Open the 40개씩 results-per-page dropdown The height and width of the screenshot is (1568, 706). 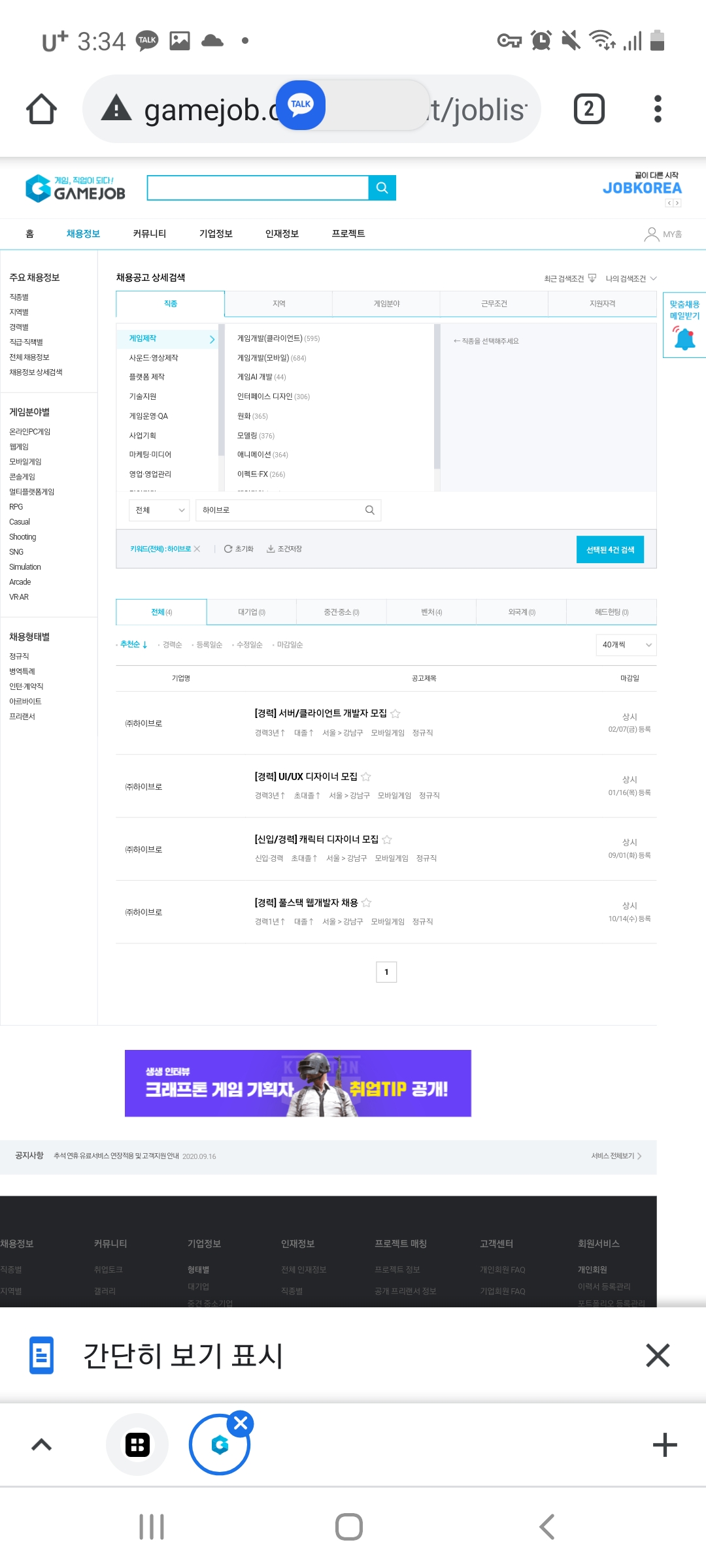(x=626, y=645)
